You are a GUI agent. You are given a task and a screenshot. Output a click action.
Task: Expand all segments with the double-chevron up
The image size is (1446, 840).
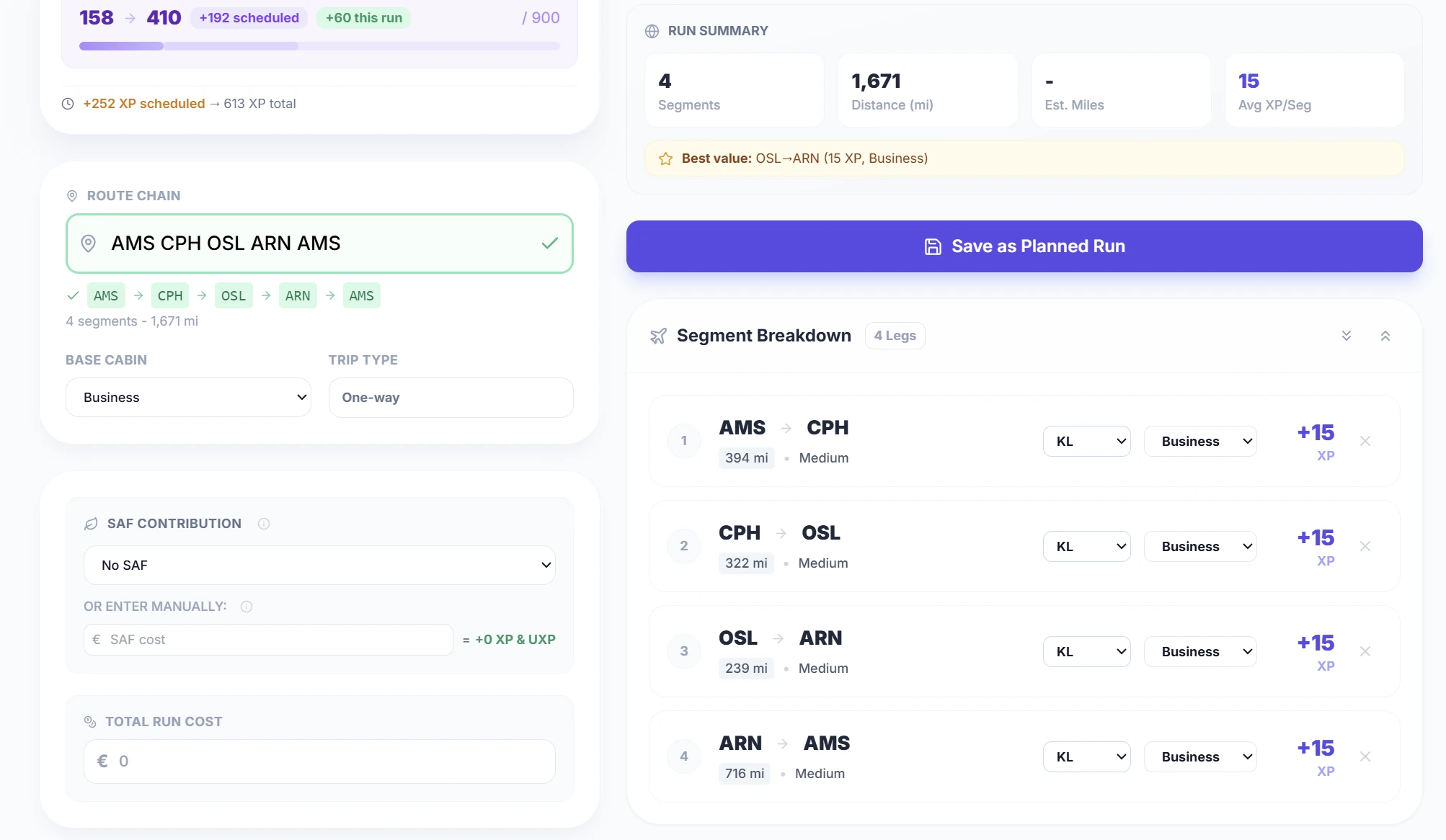coord(1385,335)
